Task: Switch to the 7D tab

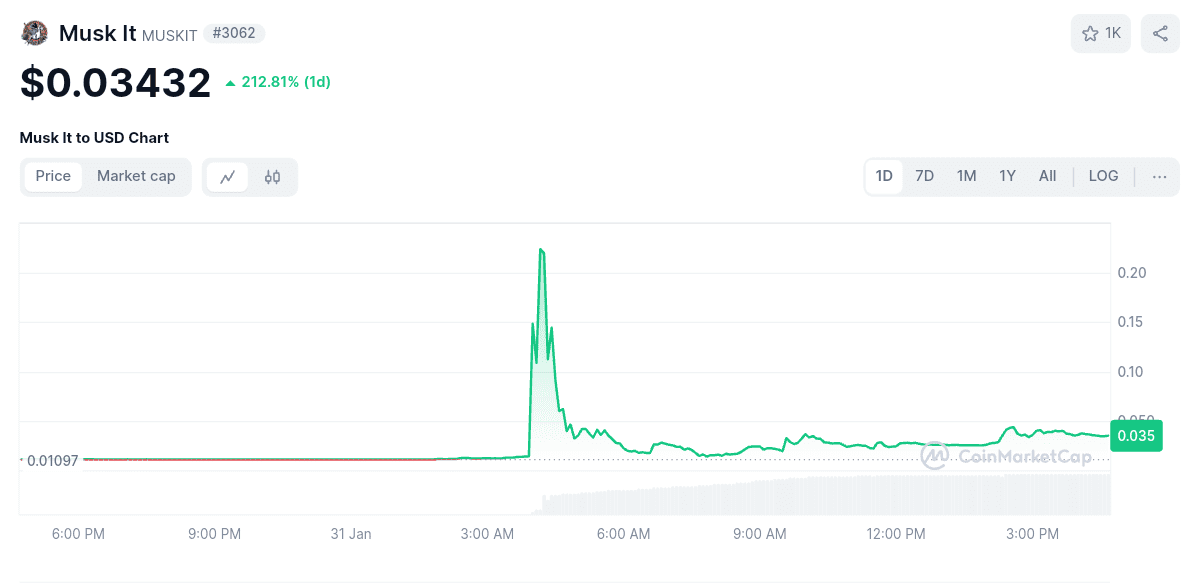Action: coord(924,176)
